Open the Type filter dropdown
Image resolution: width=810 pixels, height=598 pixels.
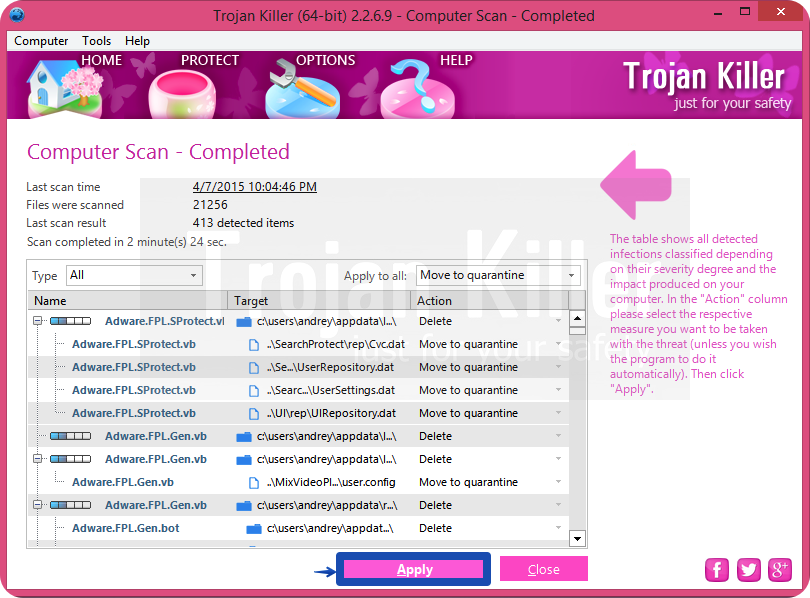(134, 275)
